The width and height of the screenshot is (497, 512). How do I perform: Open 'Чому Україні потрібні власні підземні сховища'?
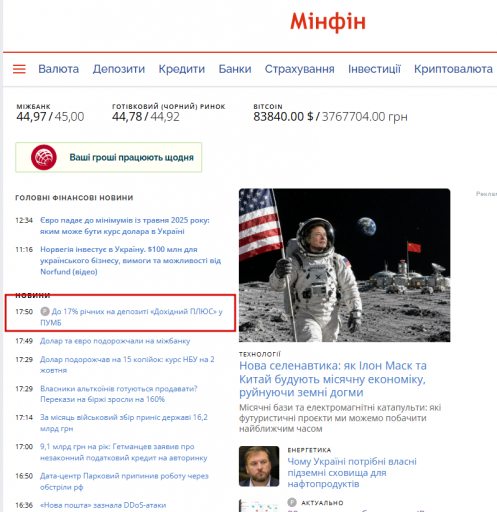352,473
